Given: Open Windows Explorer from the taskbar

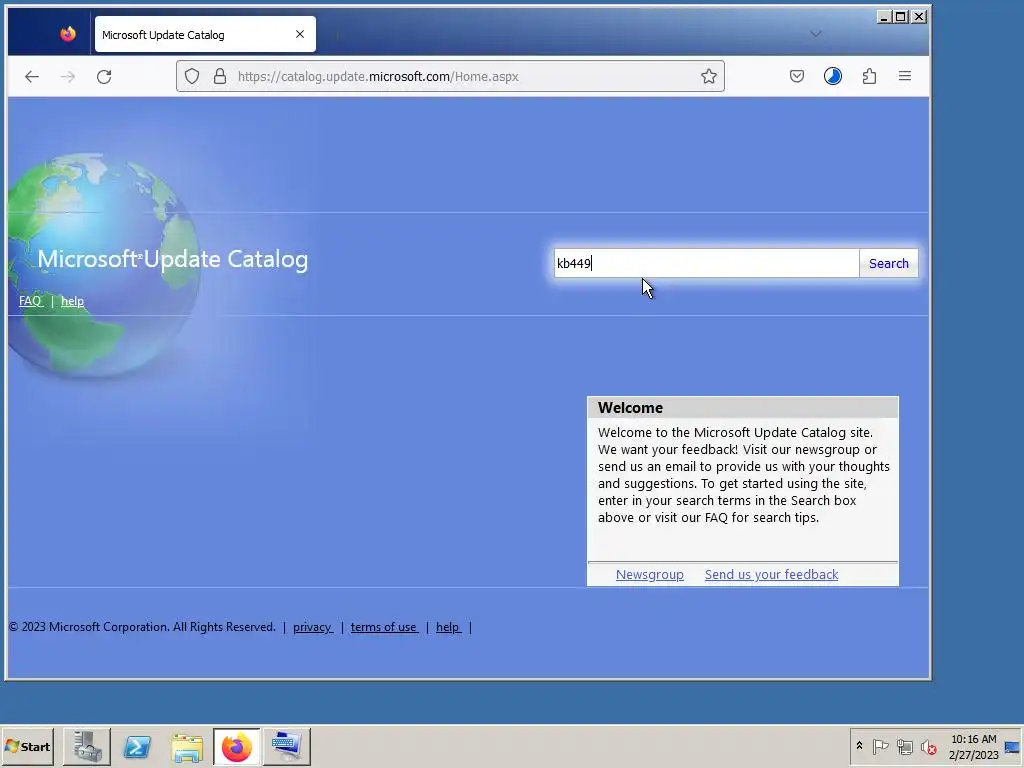Looking at the screenshot, I should point(187,746).
